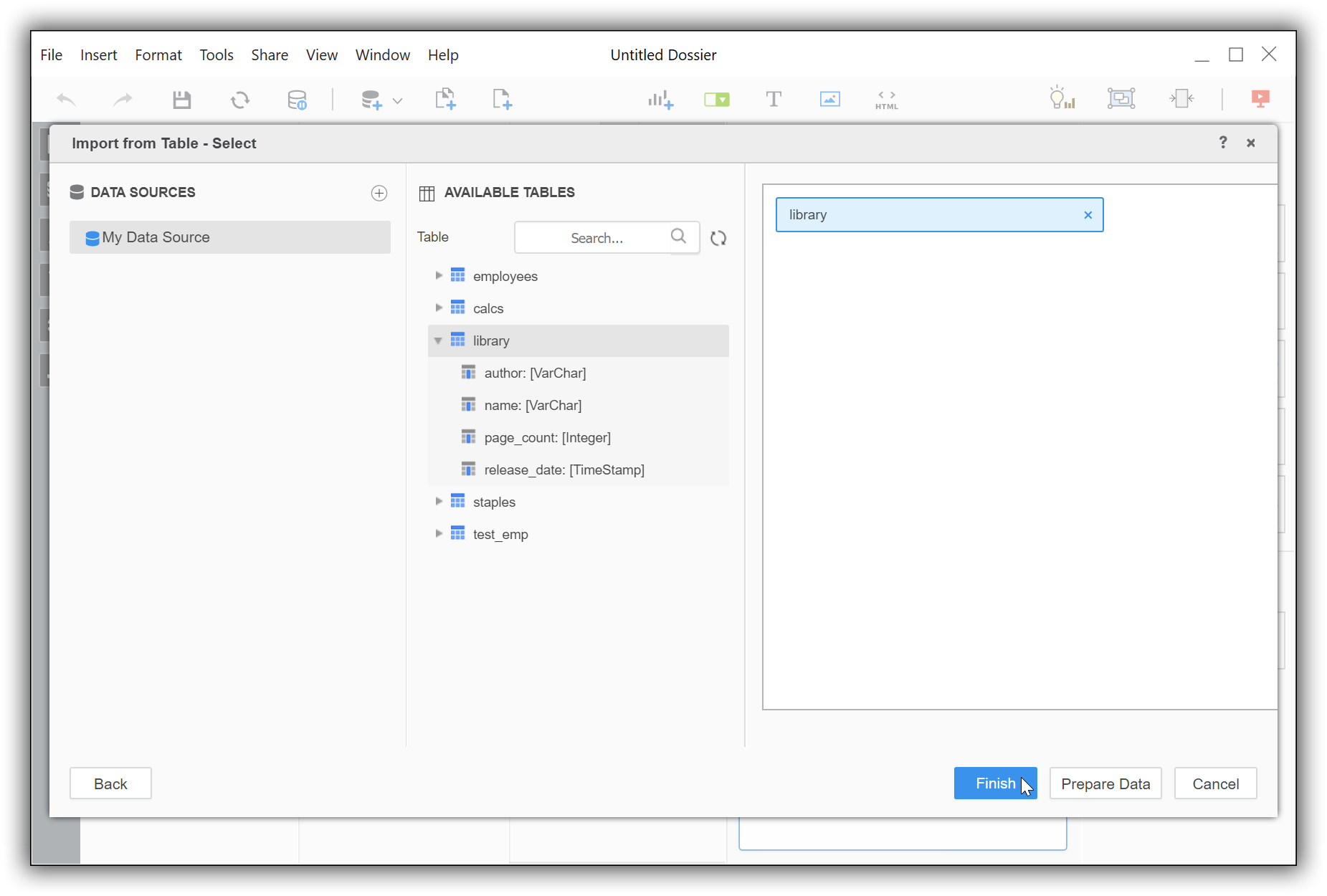The height and width of the screenshot is (896, 1327).
Task: Click the Finish button
Action: point(995,783)
